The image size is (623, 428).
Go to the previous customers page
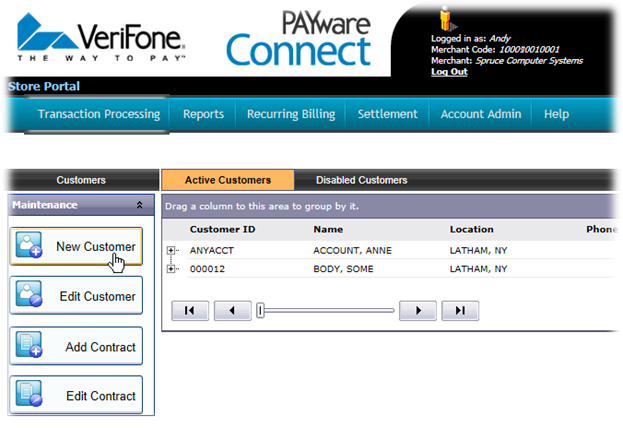click(232, 310)
